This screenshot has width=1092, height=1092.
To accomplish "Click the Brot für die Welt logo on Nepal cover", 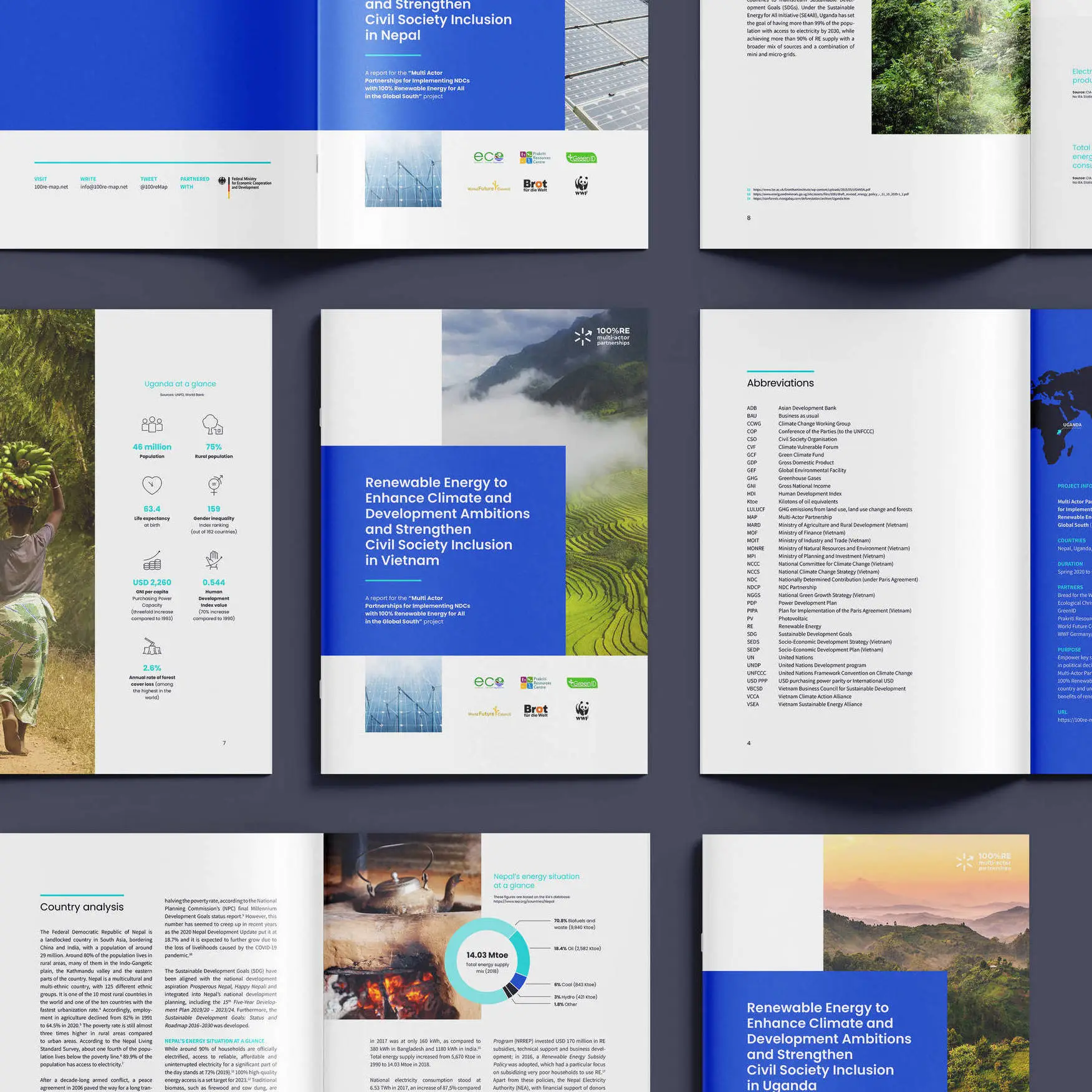I will tap(535, 185).
